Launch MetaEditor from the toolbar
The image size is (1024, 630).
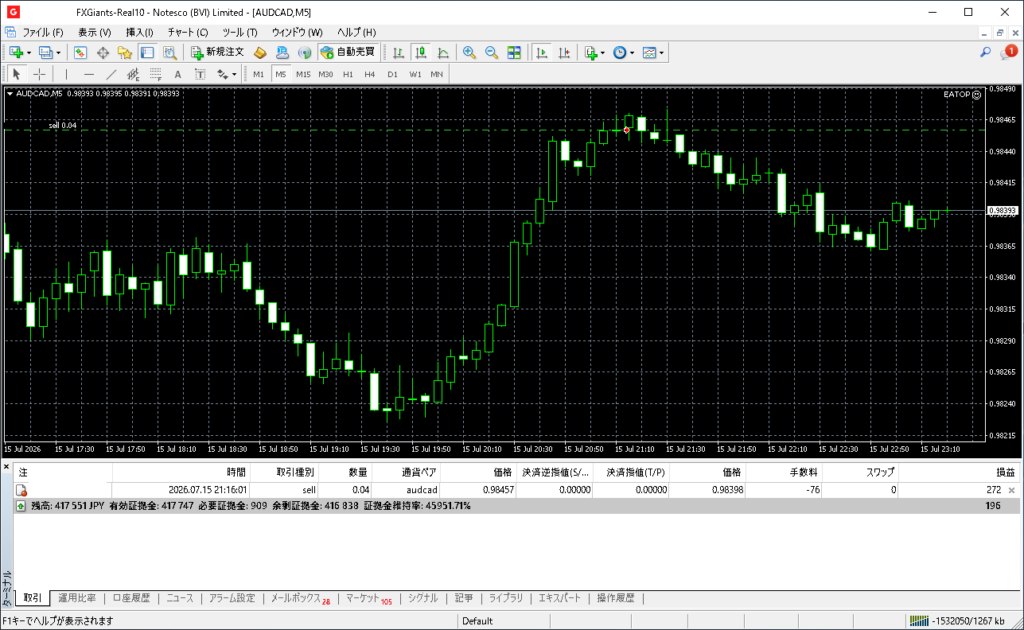[260, 53]
